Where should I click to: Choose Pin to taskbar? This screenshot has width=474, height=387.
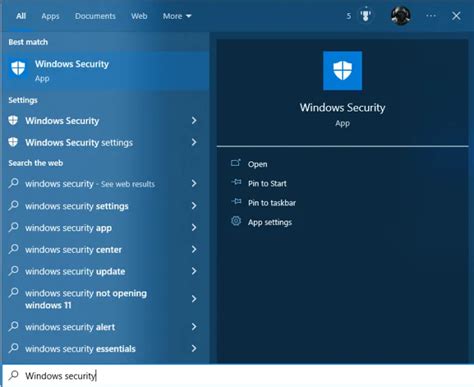272,203
